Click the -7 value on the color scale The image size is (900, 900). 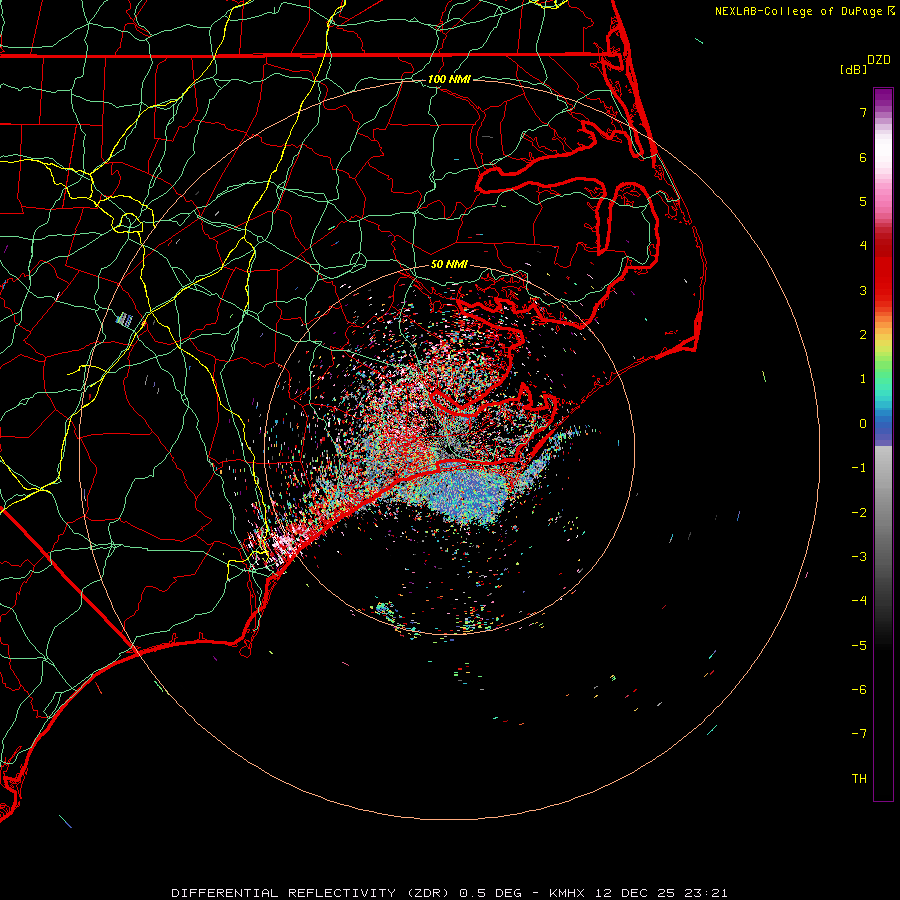click(x=859, y=734)
